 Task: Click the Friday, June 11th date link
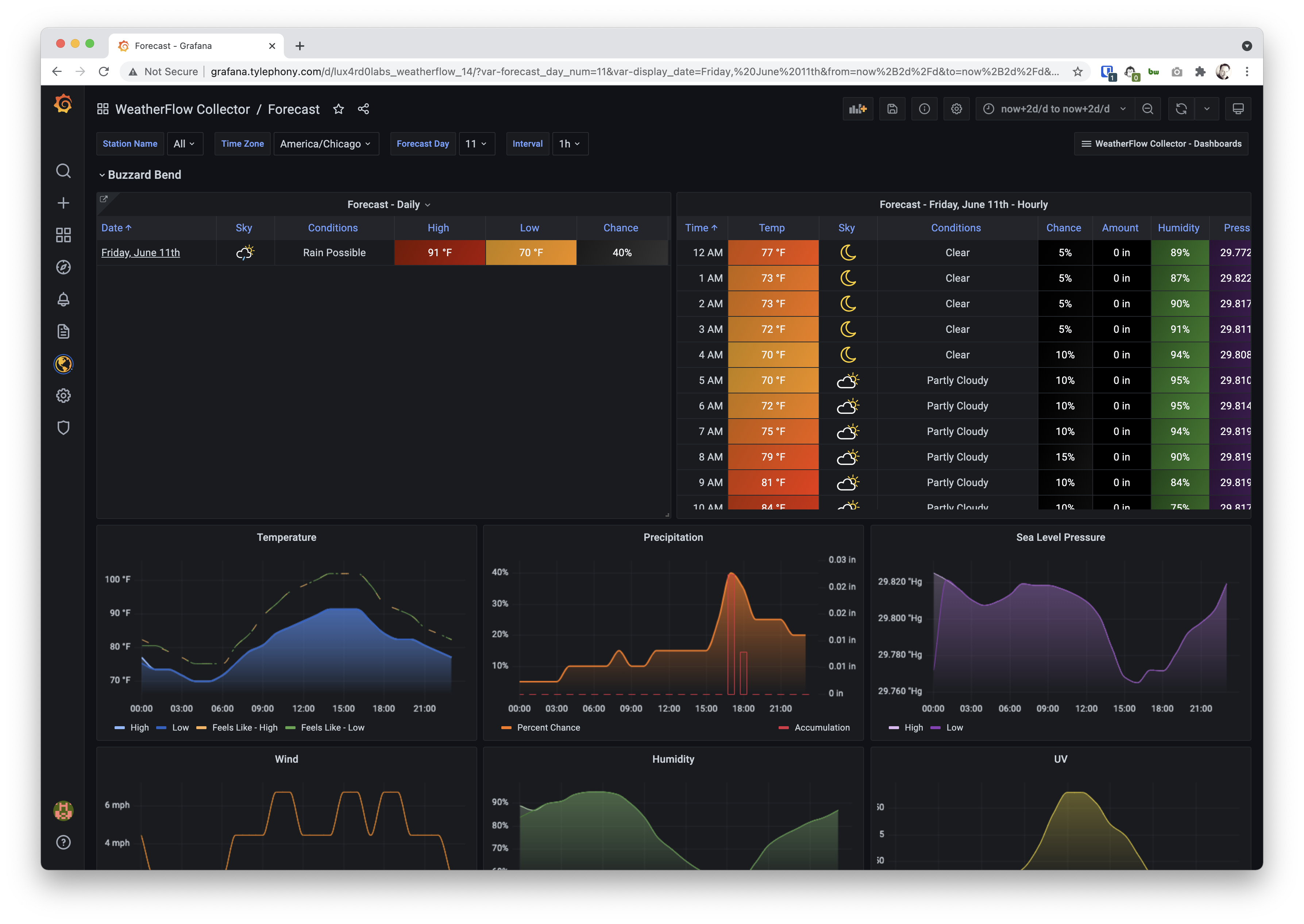[140, 253]
